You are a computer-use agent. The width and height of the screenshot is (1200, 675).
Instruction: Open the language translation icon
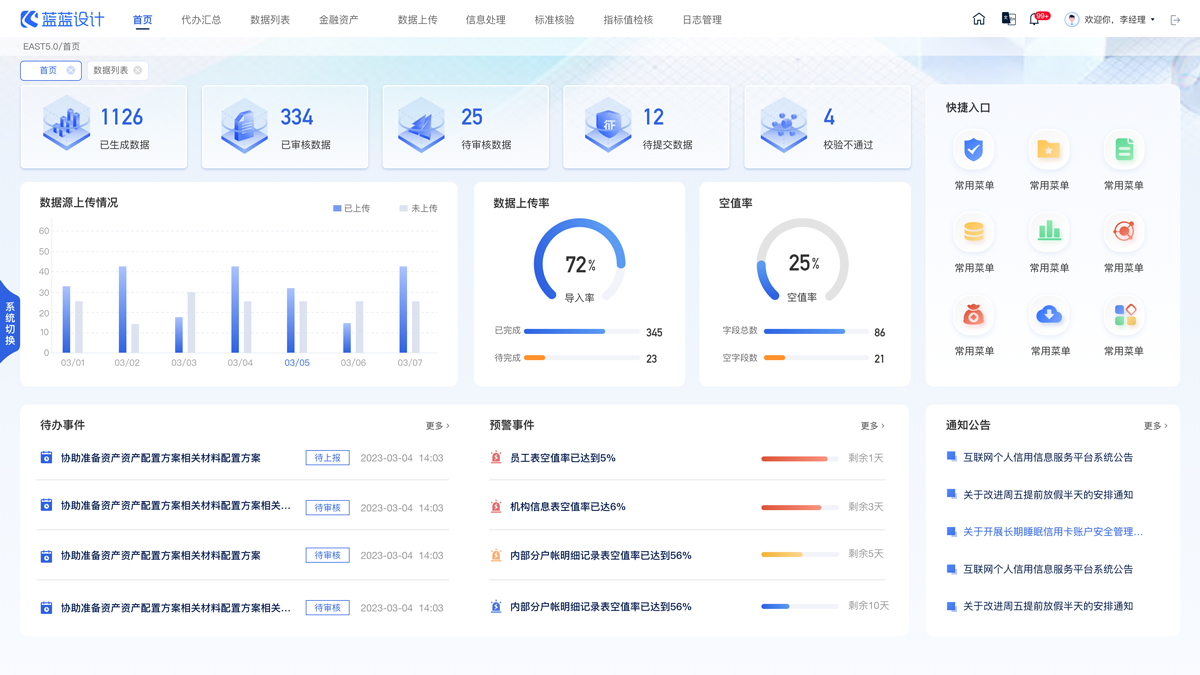coord(1008,19)
